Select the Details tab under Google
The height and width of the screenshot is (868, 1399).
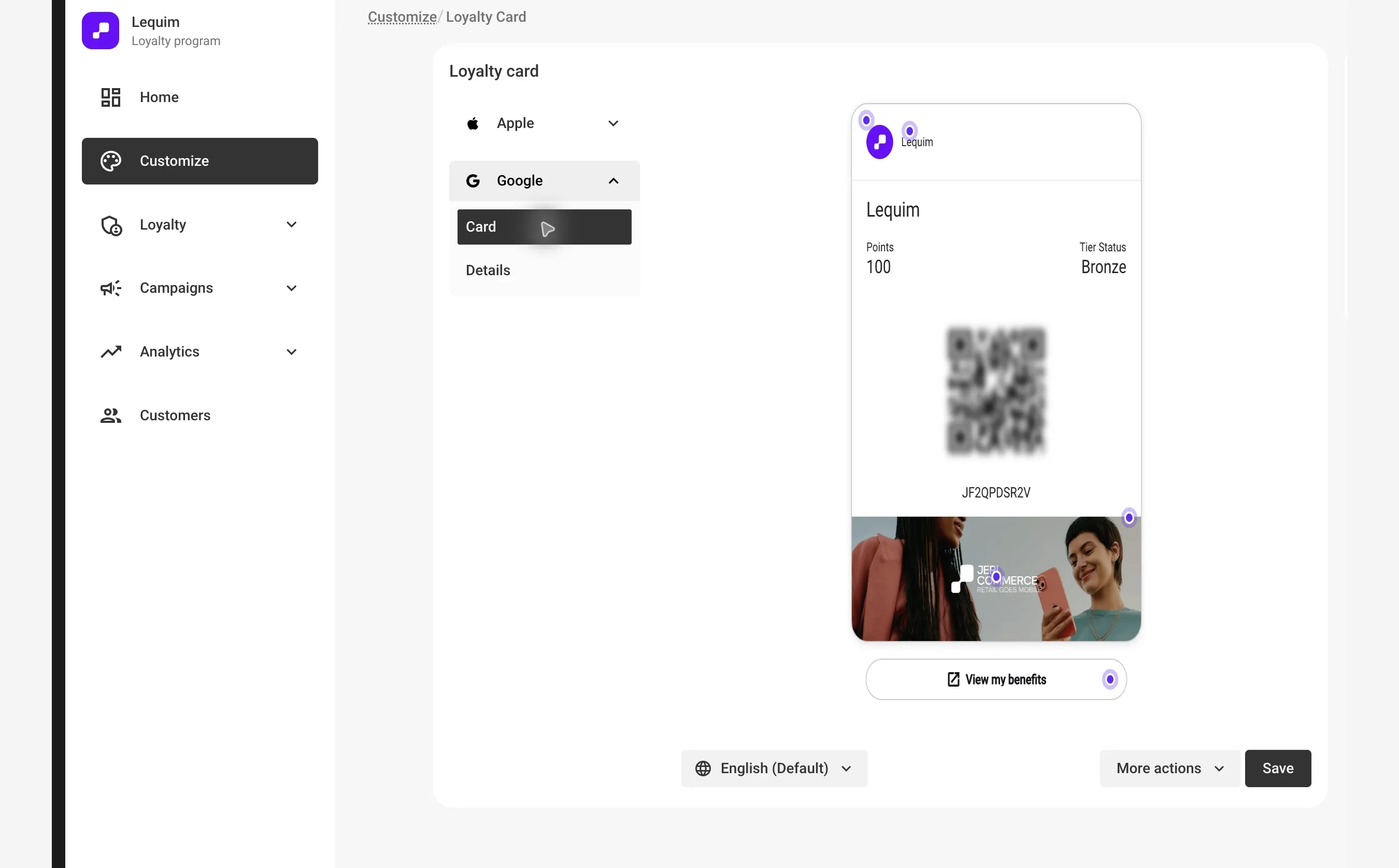tap(544, 271)
